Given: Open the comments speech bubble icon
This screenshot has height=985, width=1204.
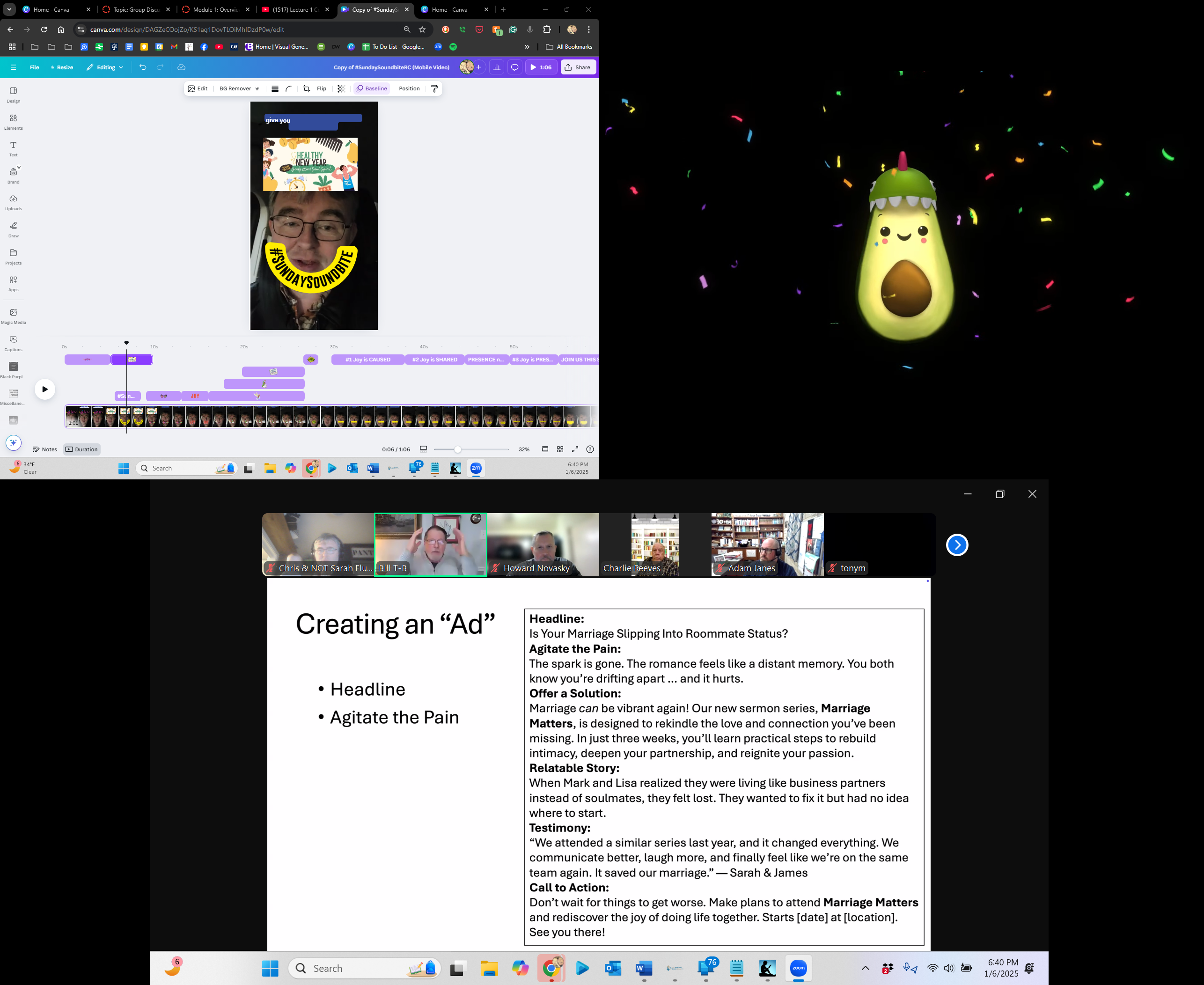Looking at the screenshot, I should (514, 67).
